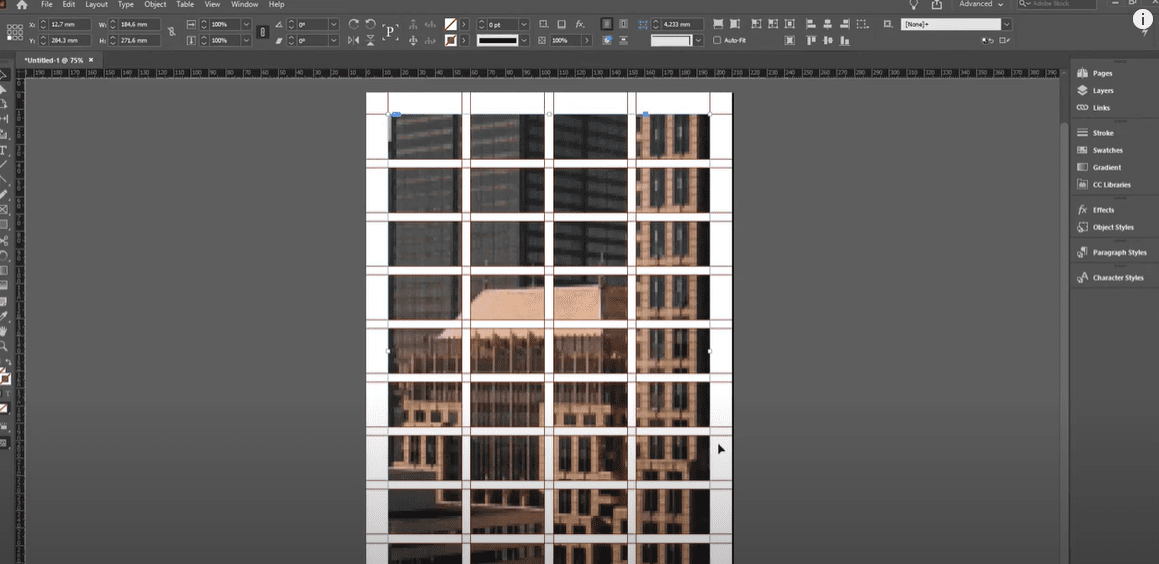Toggle constrain proportions for width and height

point(171,32)
